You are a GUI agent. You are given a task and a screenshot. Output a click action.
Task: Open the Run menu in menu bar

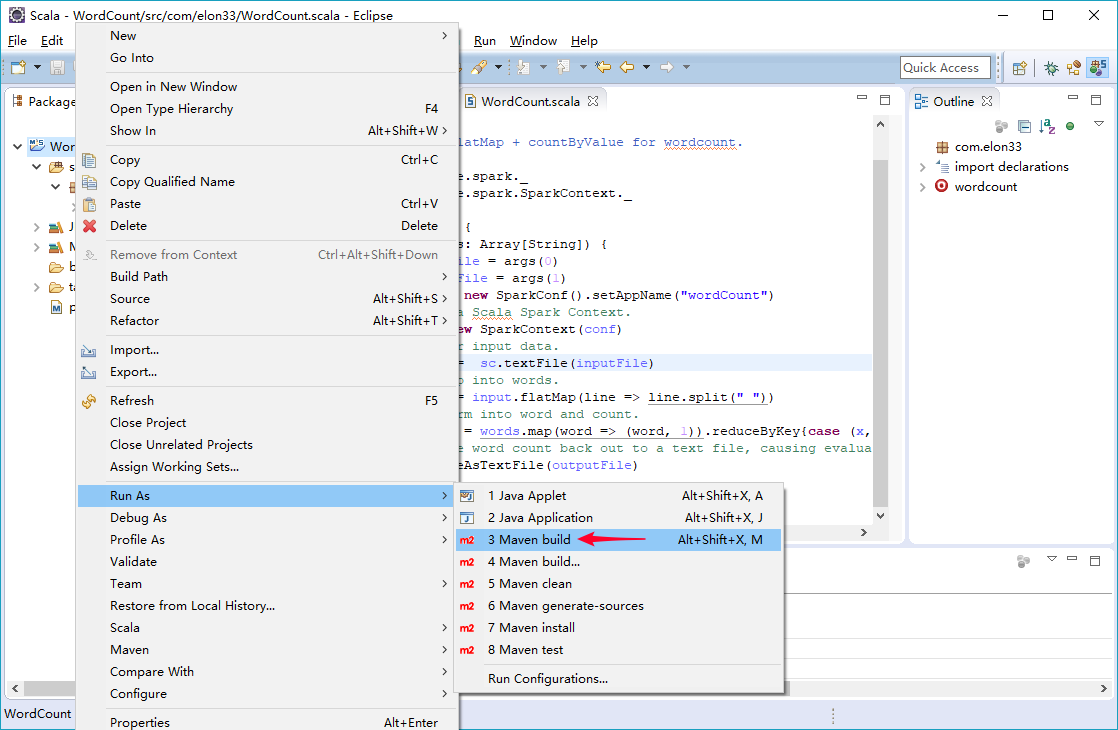(485, 41)
